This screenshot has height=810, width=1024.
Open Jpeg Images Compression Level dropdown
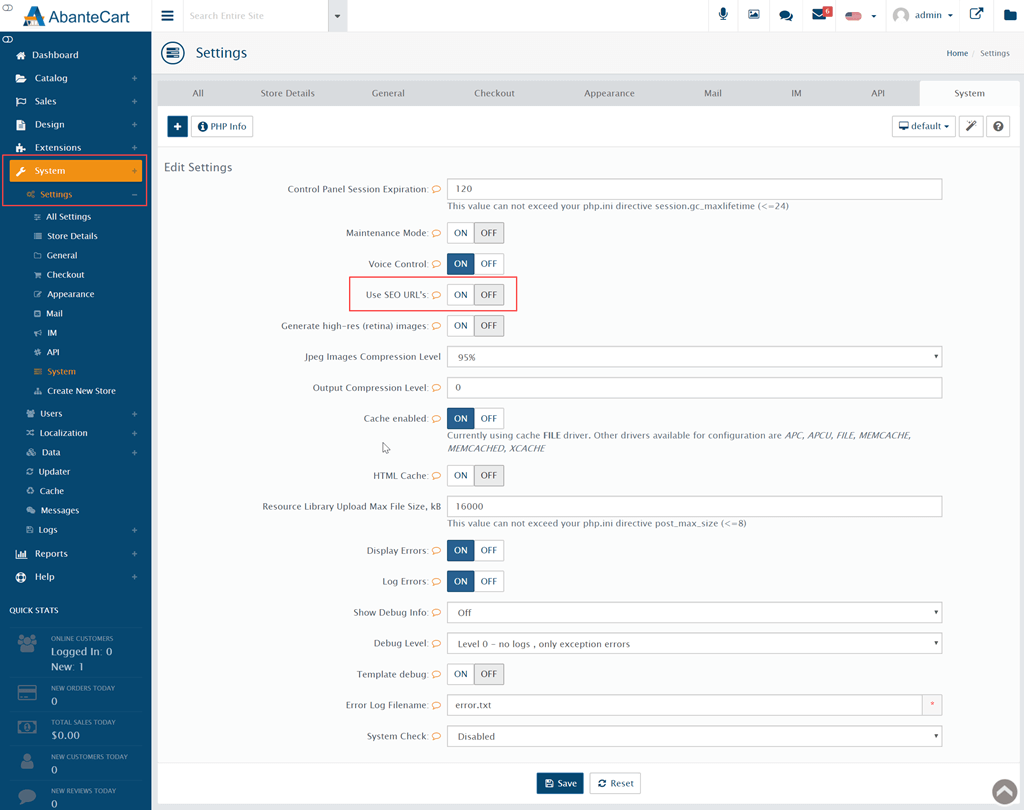point(694,357)
